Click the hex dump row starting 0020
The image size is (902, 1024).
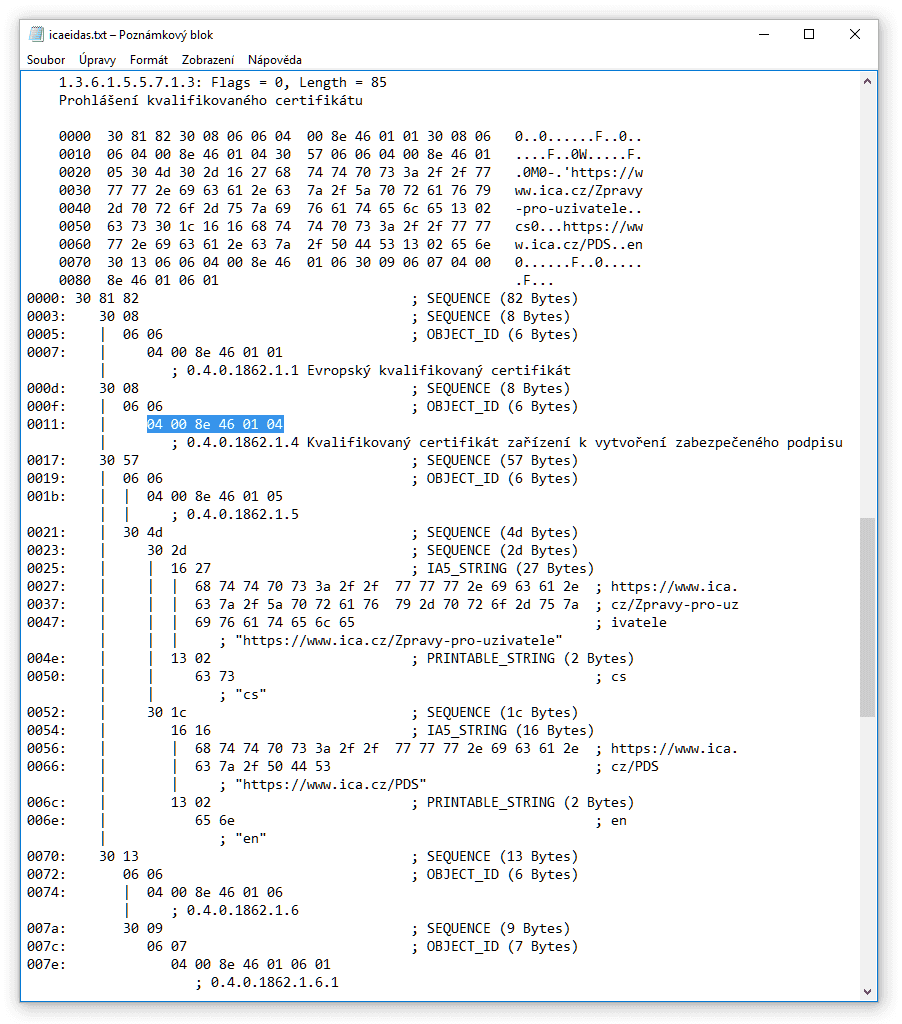pos(351,172)
